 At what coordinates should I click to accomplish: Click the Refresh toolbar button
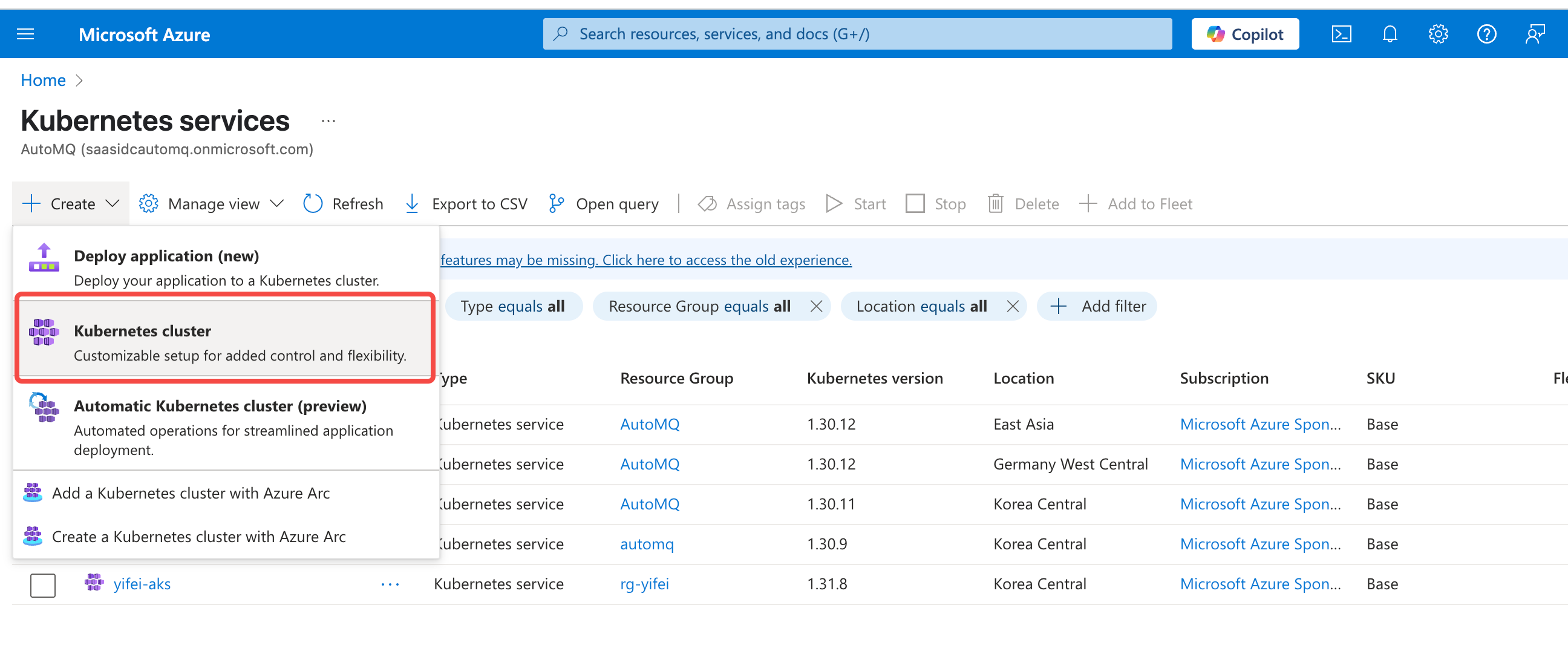(344, 203)
